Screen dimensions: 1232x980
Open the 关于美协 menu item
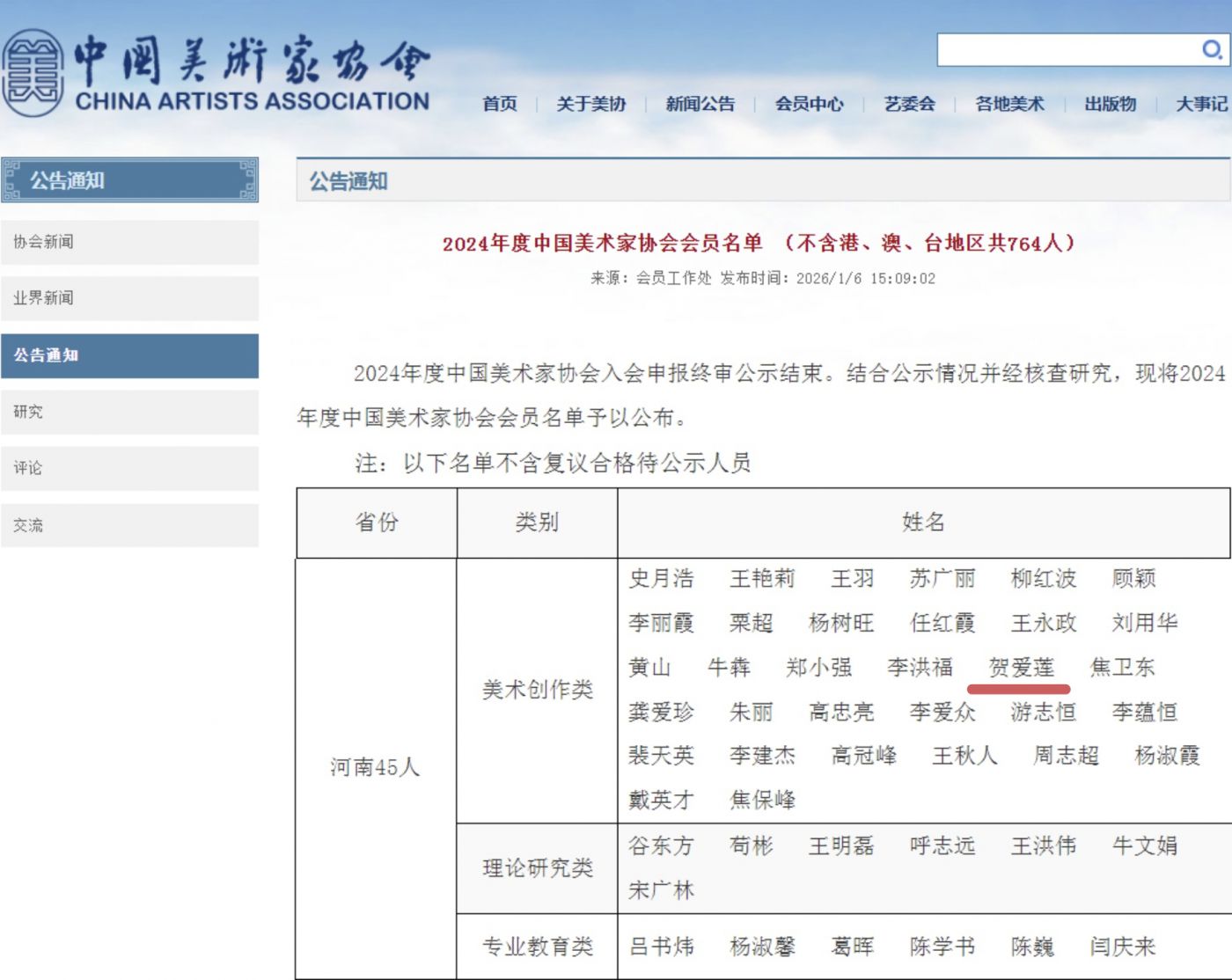pos(590,104)
